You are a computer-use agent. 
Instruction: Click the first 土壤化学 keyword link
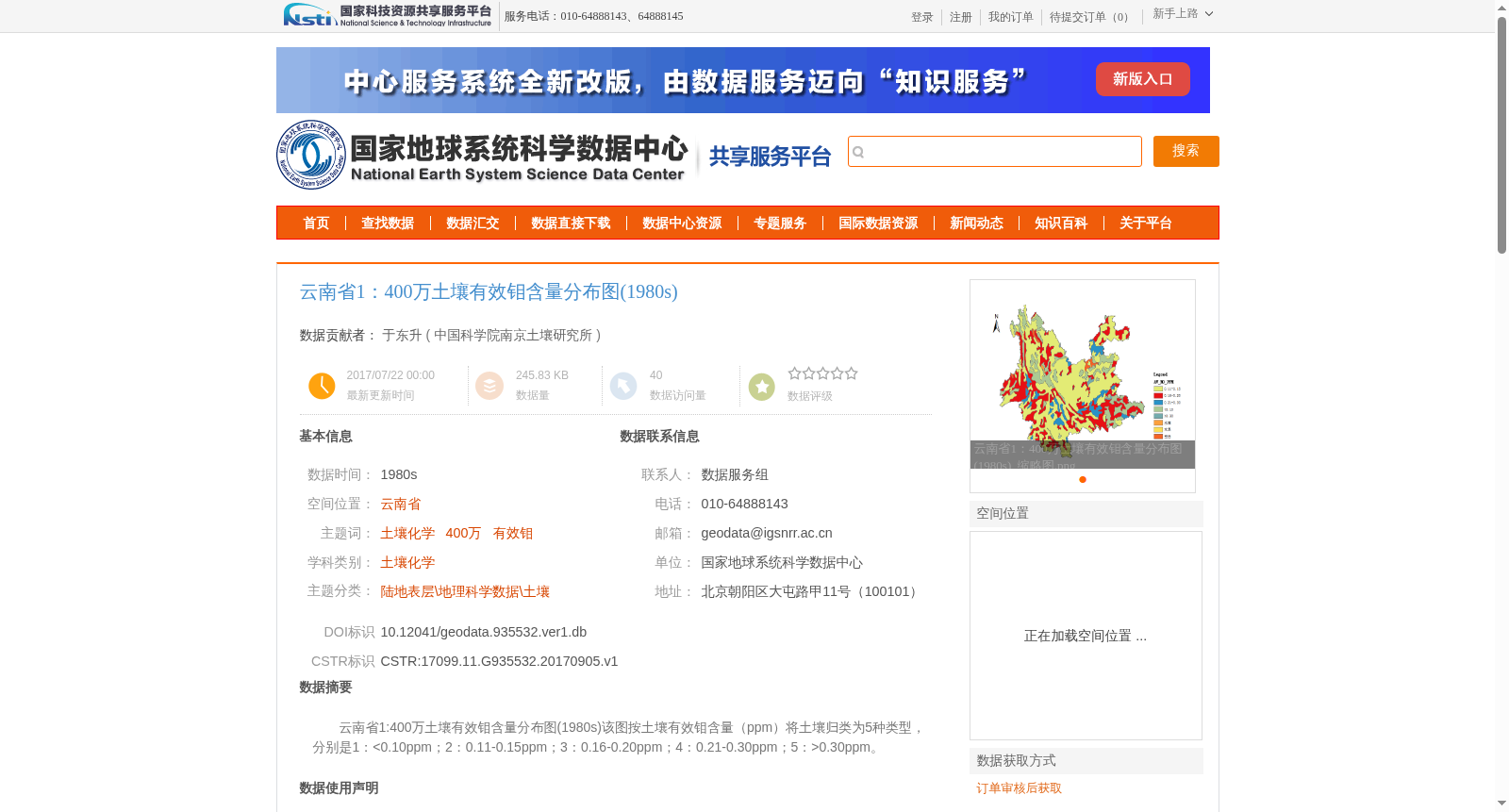pos(407,533)
